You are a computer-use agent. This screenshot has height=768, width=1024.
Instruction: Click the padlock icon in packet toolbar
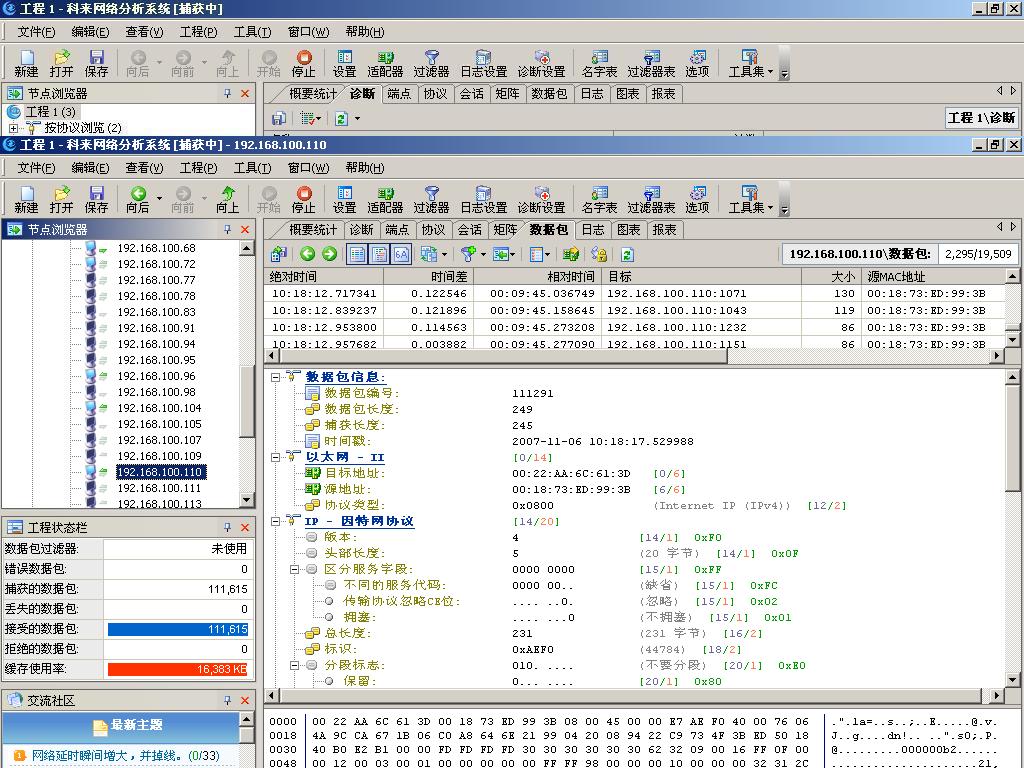(x=599, y=254)
